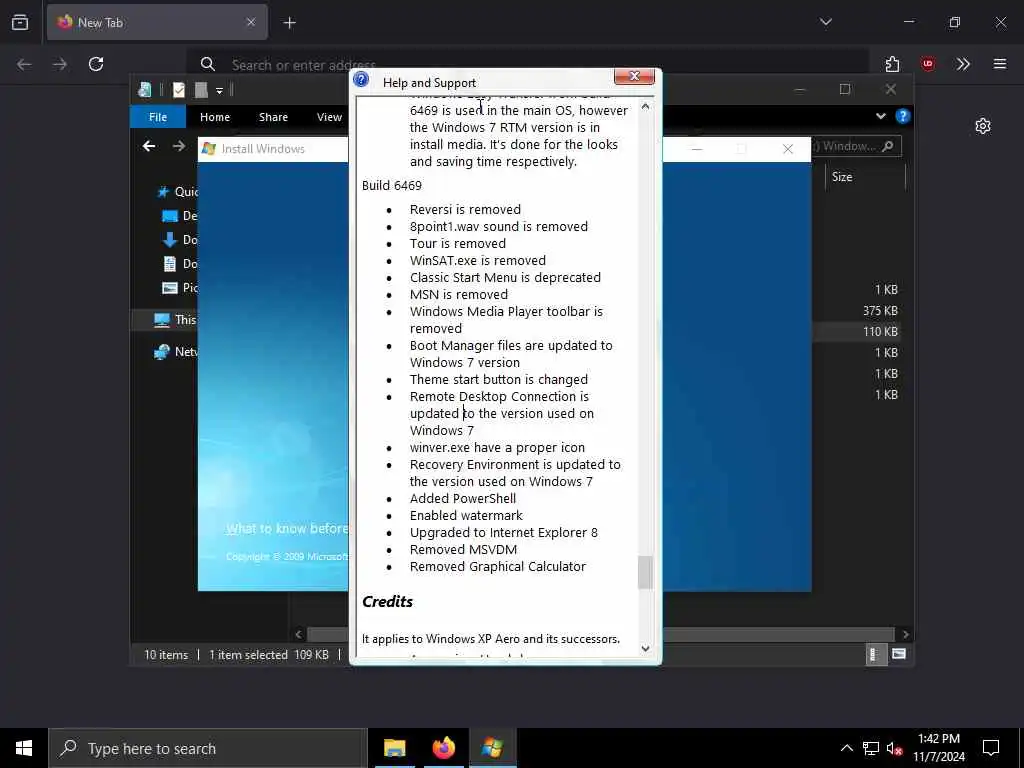1024x768 pixels.
Task: Click the network tray icon
Action: [871, 748]
